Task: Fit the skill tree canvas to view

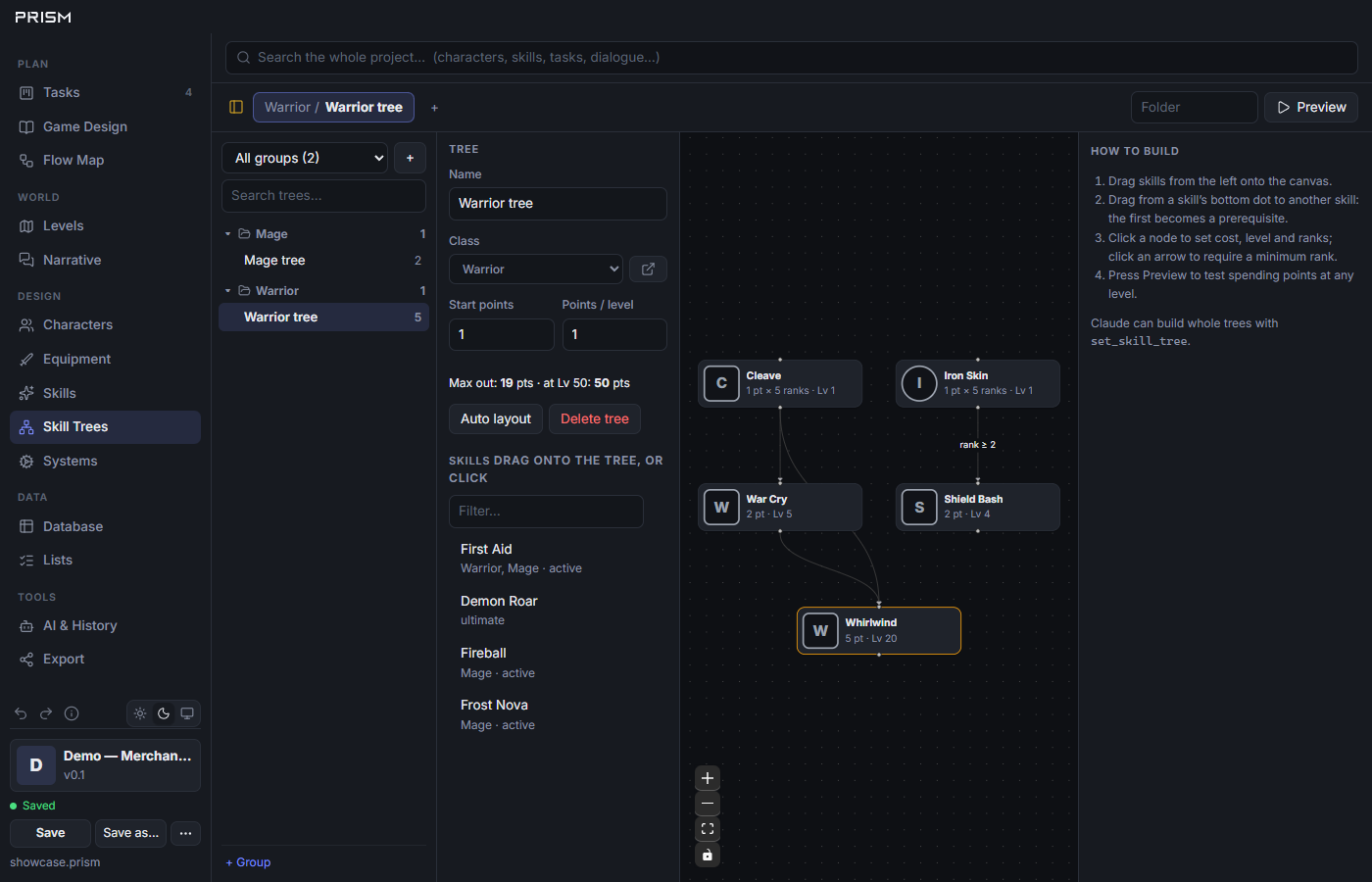Action: pyautogui.click(x=708, y=829)
